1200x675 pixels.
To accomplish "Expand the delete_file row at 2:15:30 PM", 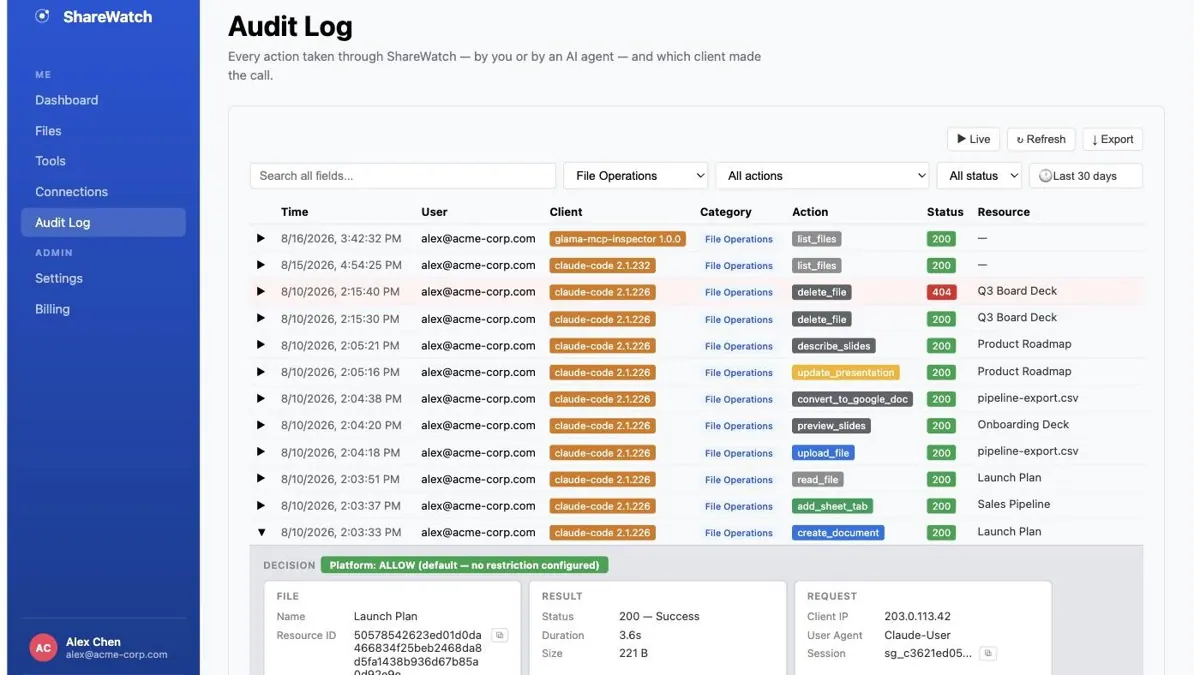I will coord(261,318).
